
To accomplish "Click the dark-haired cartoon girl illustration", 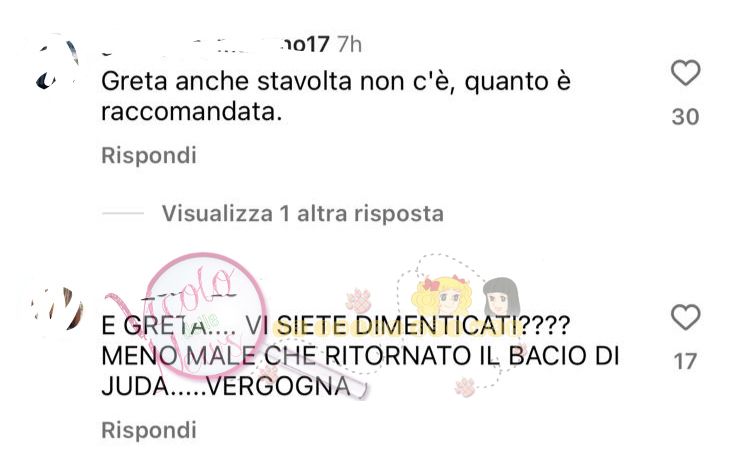I will click(502, 298).
